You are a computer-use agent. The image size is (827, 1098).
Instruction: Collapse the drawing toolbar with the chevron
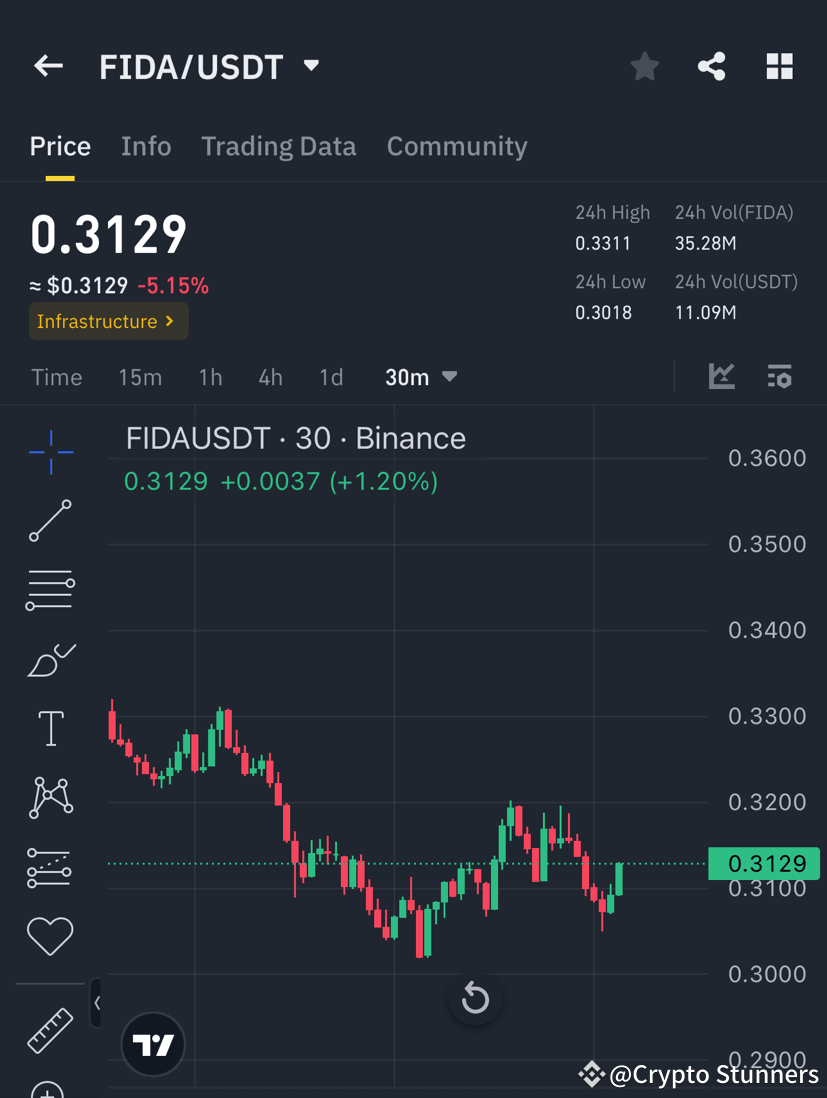pos(97,1003)
